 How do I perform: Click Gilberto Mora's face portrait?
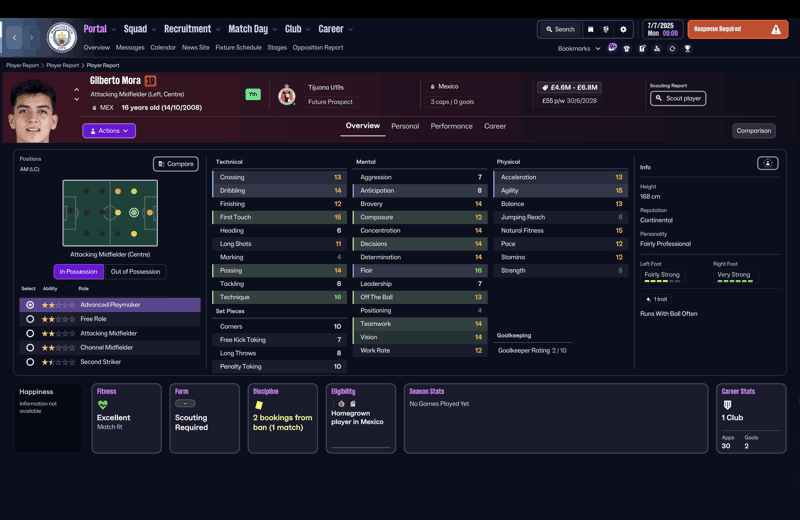tap(32, 111)
